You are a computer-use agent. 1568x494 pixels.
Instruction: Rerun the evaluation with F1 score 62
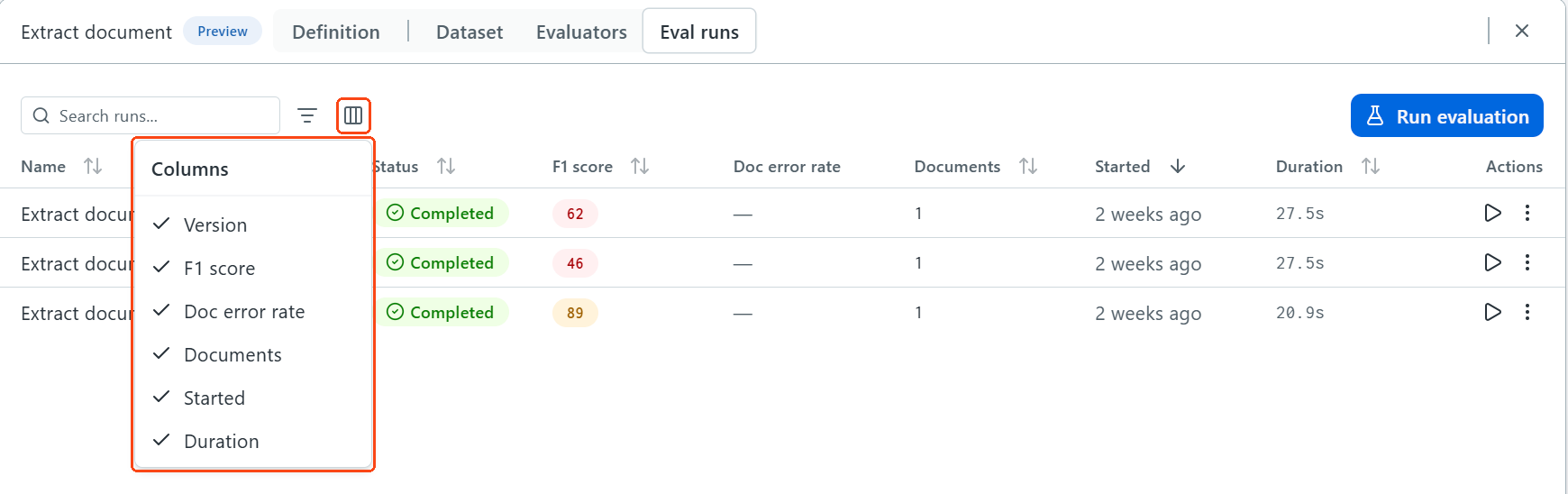coord(1492,213)
